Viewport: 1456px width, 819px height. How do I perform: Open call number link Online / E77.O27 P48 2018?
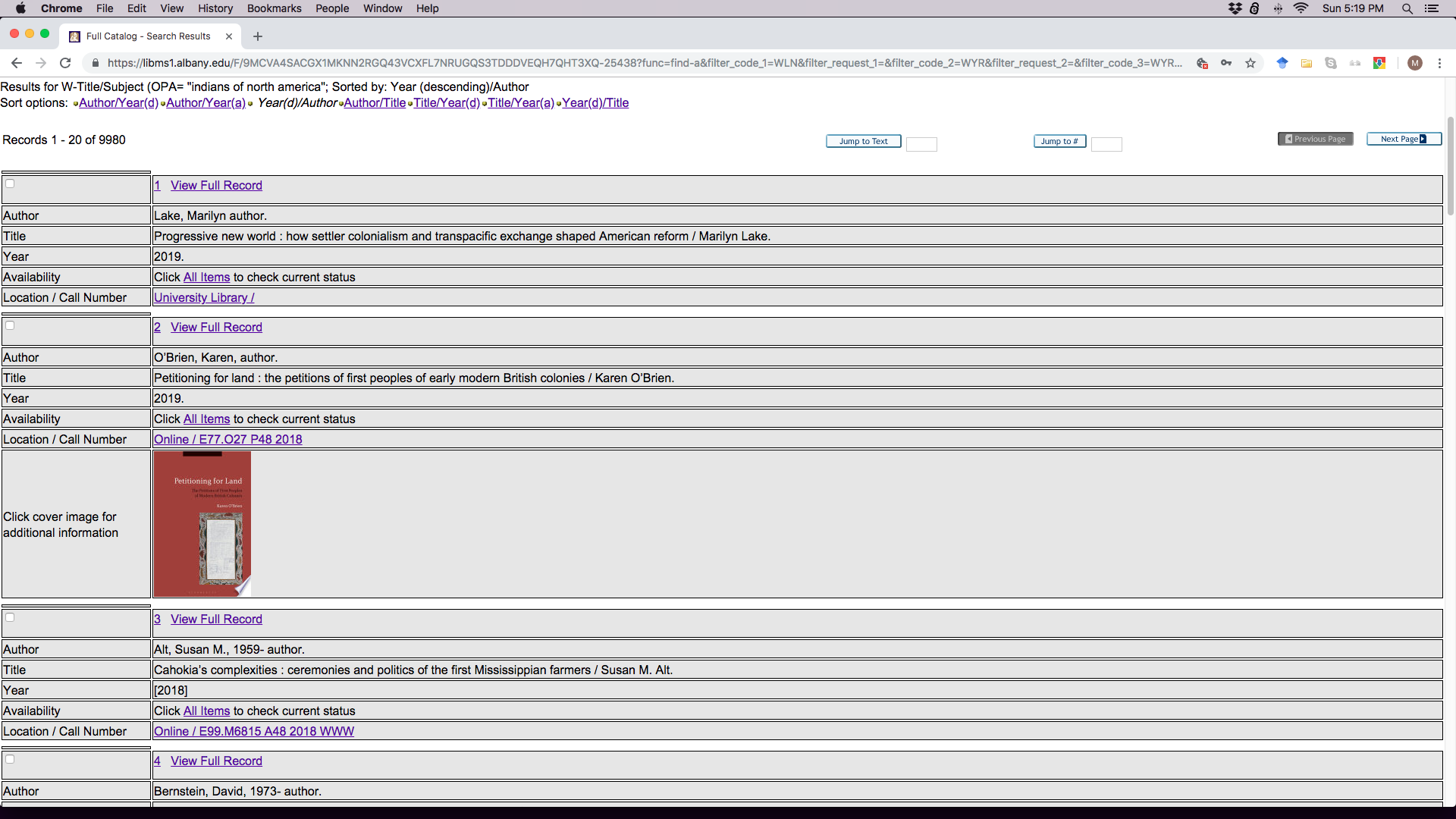tap(227, 439)
